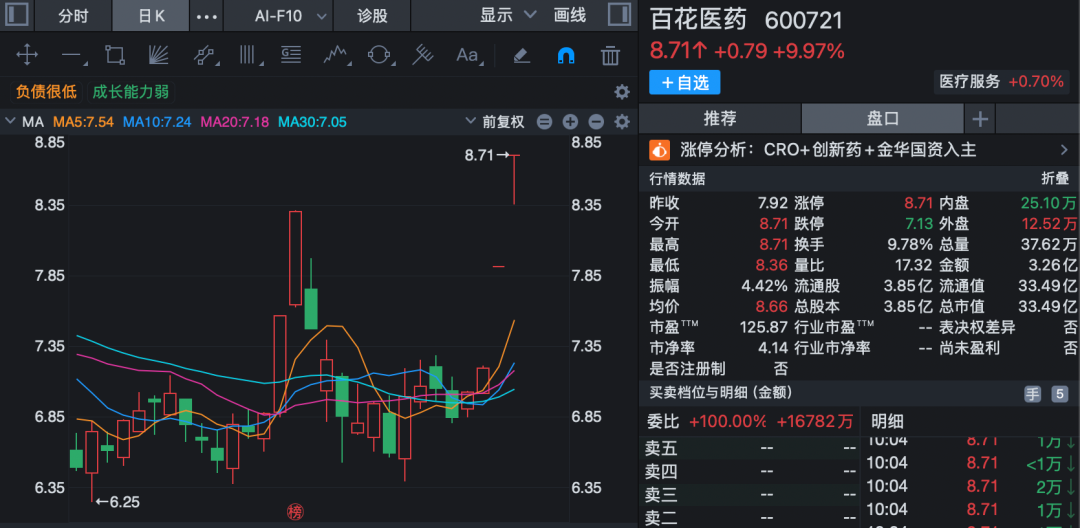This screenshot has width=1080, height=528.
Task: Select the rectangle drawing tool
Action: (114, 54)
